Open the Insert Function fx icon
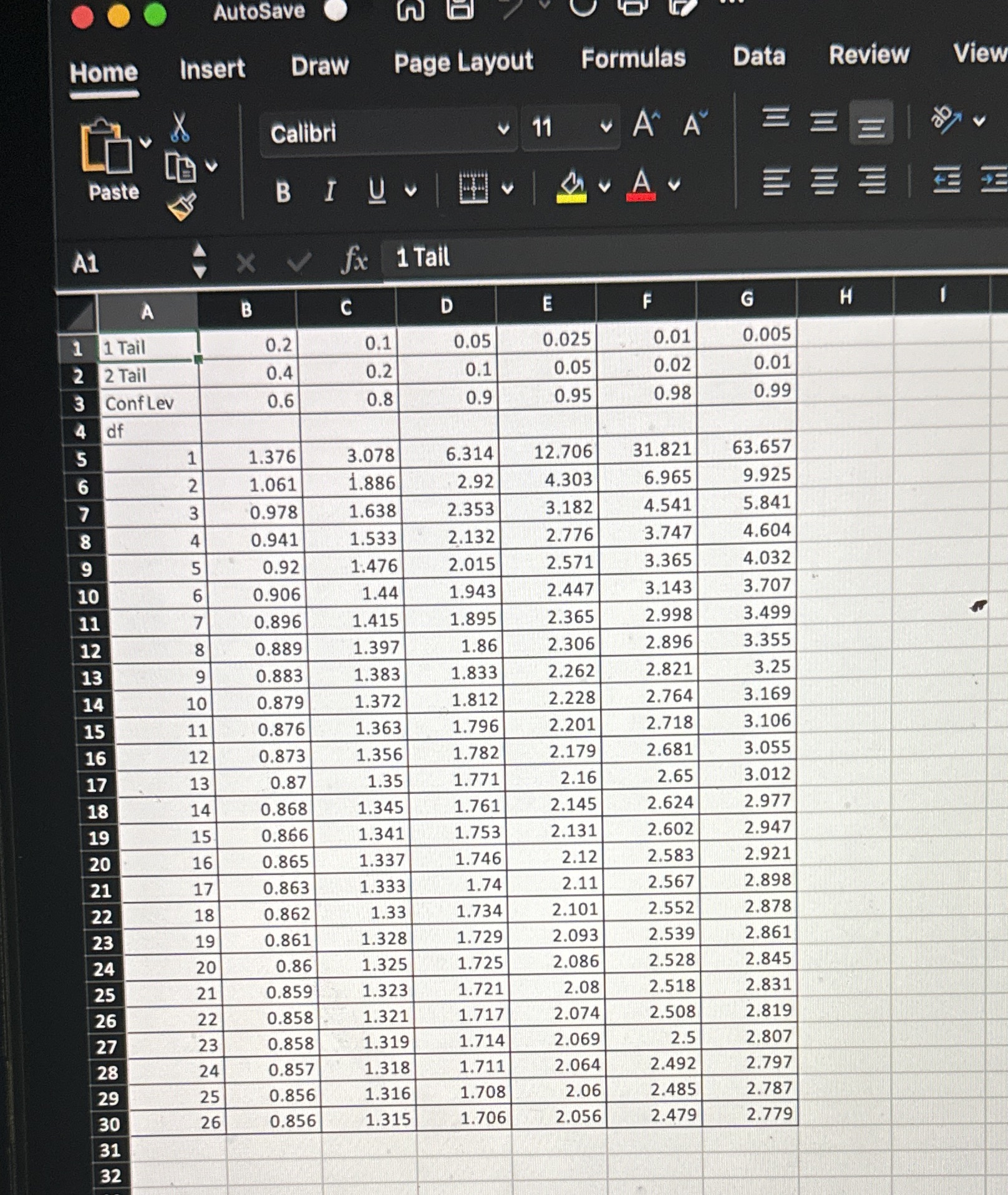The height and width of the screenshot is (1195, 1008). click(x=354, y=259)
